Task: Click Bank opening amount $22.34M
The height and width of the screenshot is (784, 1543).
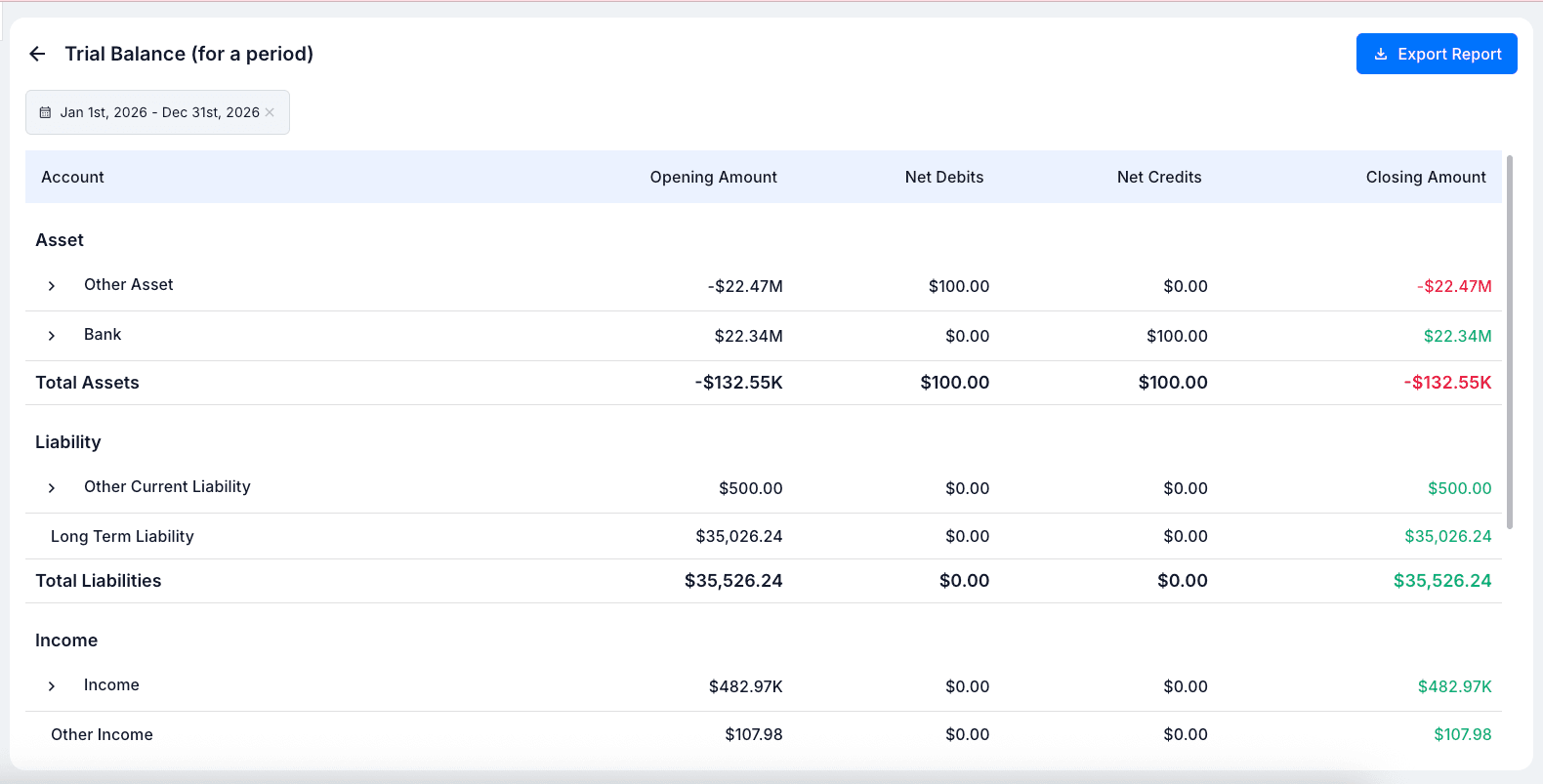Action: pos(748,336)
